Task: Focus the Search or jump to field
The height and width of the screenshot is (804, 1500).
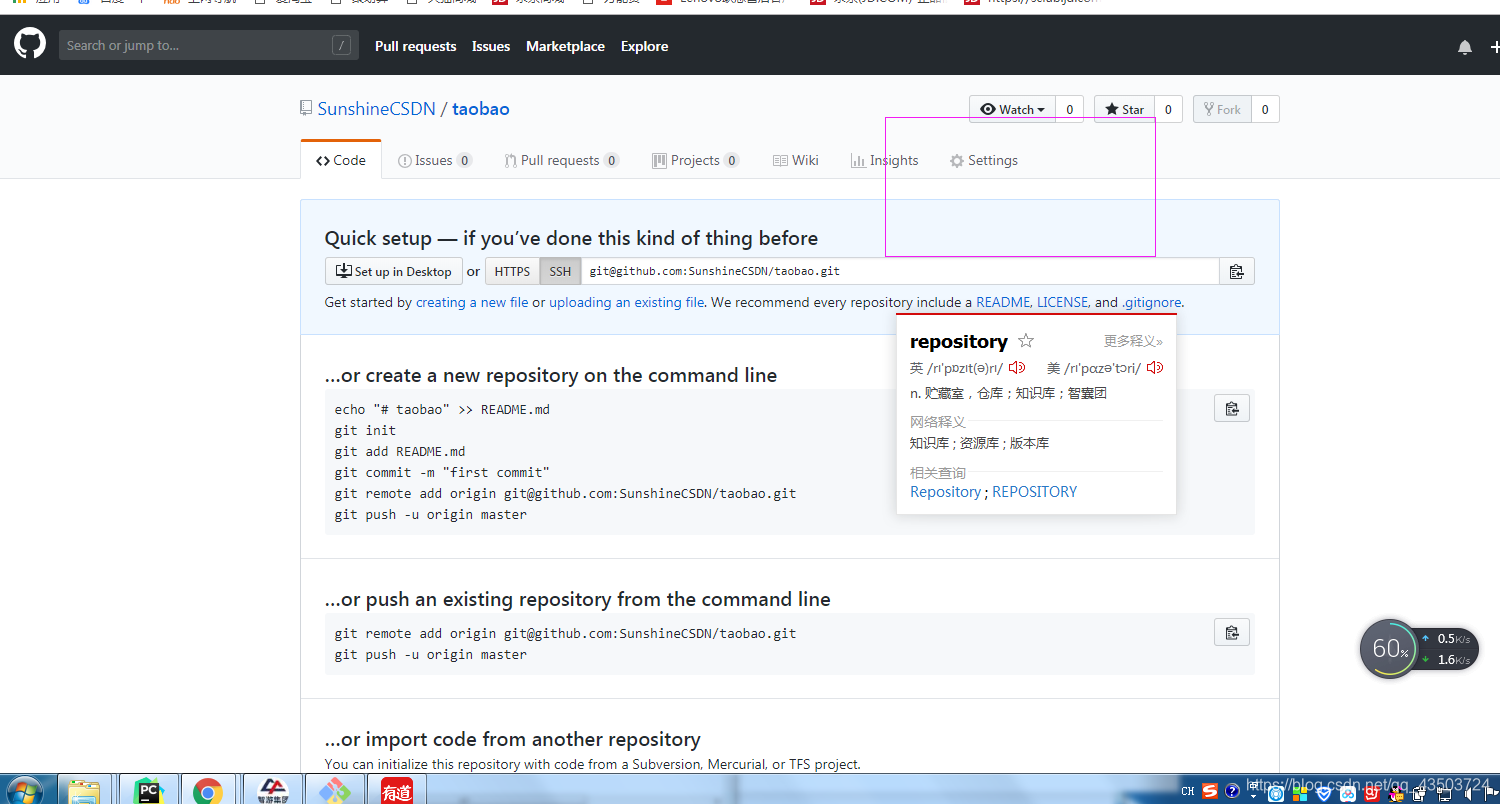Action: pos(209,45)
